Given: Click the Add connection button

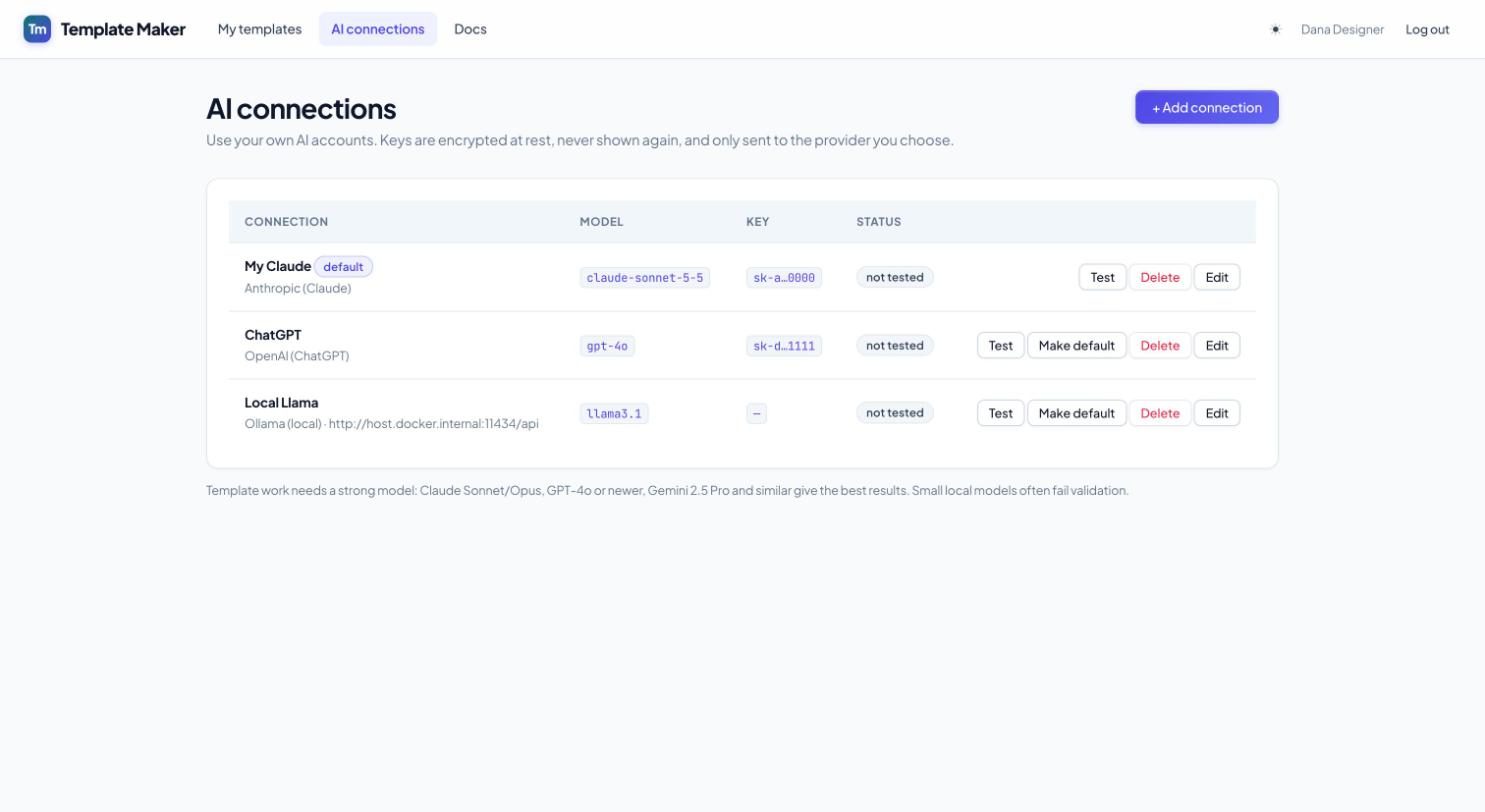Looking at the screenshot, I should point(1207,107).
